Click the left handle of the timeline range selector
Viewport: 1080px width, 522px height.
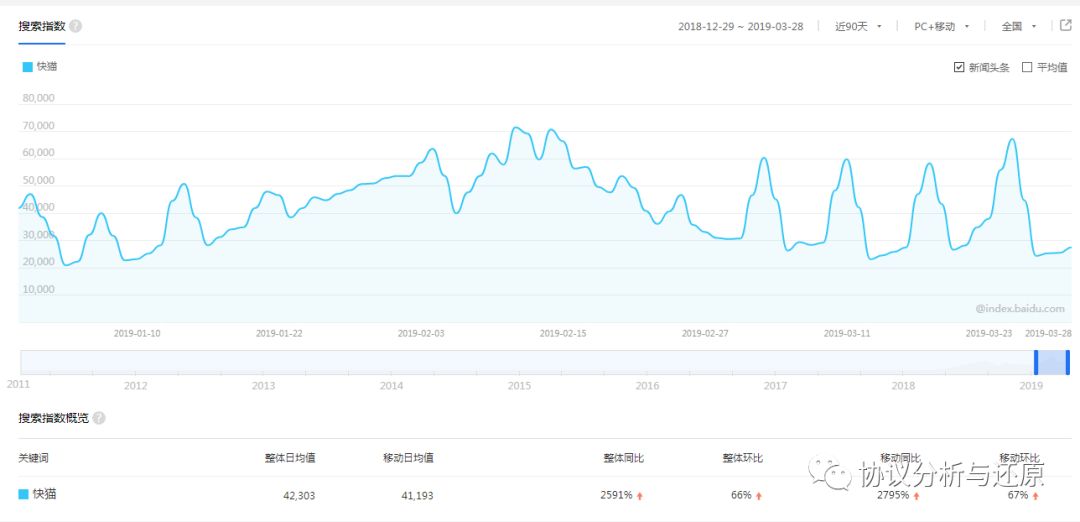[1036, 362]
